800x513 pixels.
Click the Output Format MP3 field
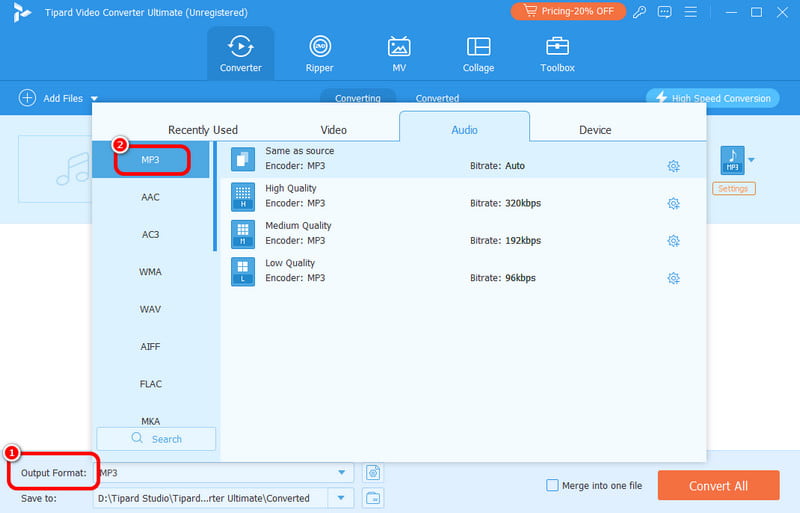point(223,473)
